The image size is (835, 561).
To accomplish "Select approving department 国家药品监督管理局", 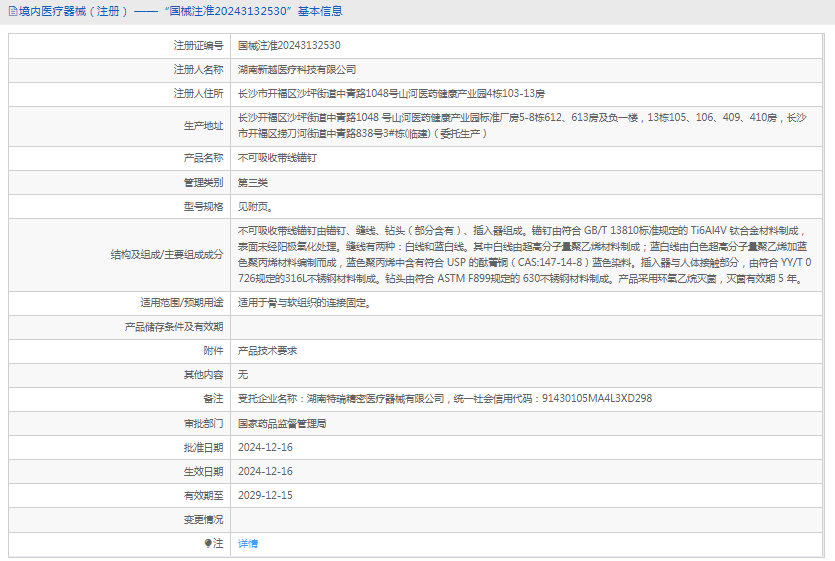I will tap(282, 424).
